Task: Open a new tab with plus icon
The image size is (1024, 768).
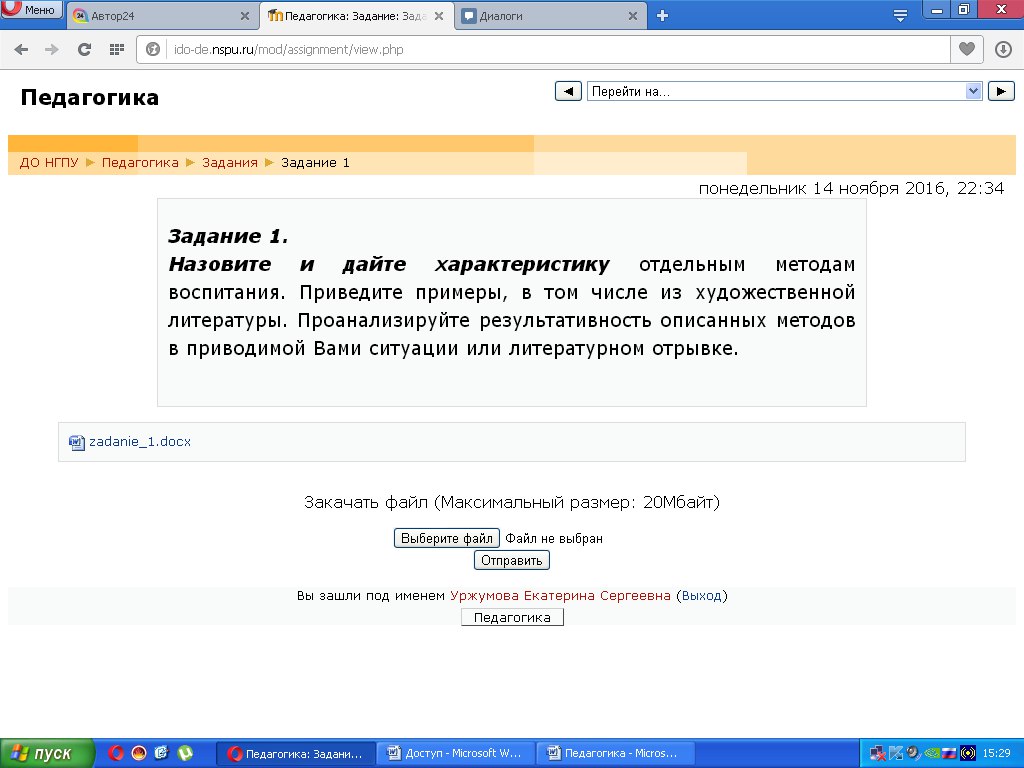Action: [x=662, y=15]
